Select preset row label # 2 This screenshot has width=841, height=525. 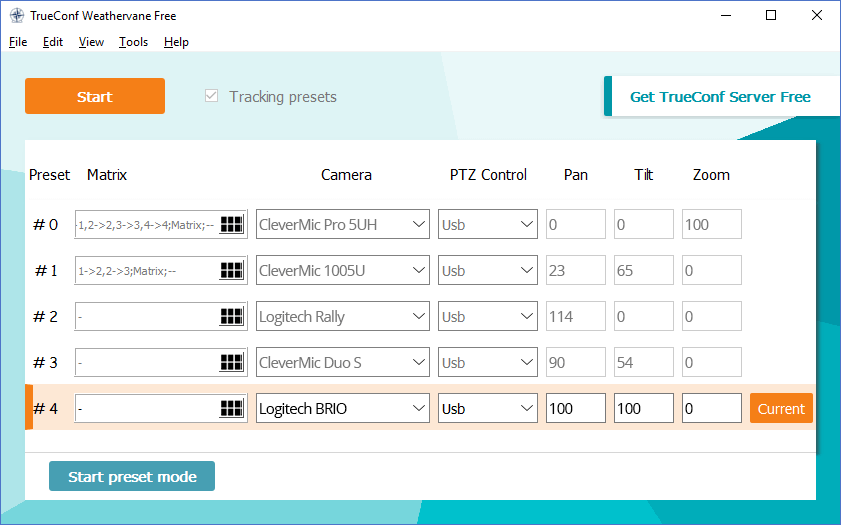46,316
